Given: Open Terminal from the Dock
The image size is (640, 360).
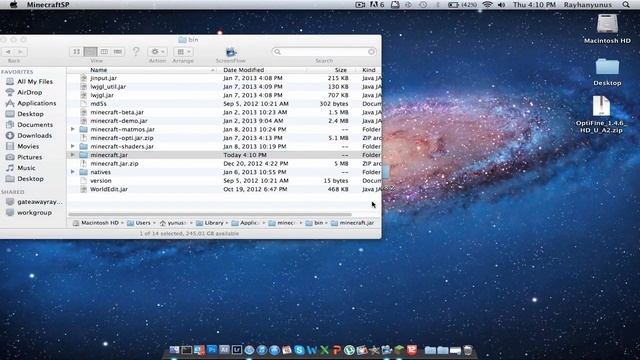Looking at the screenshot, I should tap(187, 350).
